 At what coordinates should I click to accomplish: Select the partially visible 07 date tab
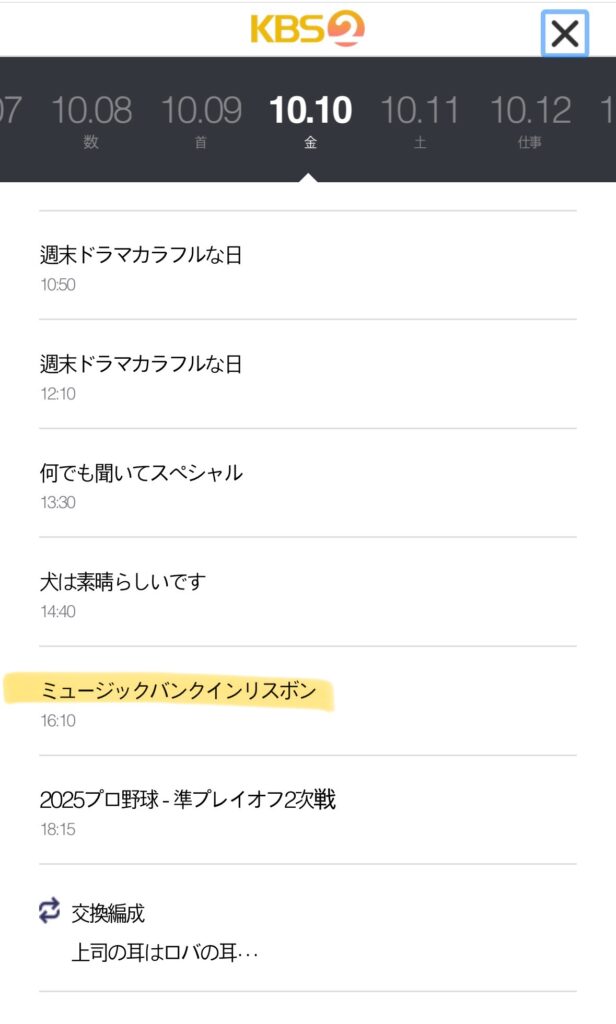click(x=10, y=110)
